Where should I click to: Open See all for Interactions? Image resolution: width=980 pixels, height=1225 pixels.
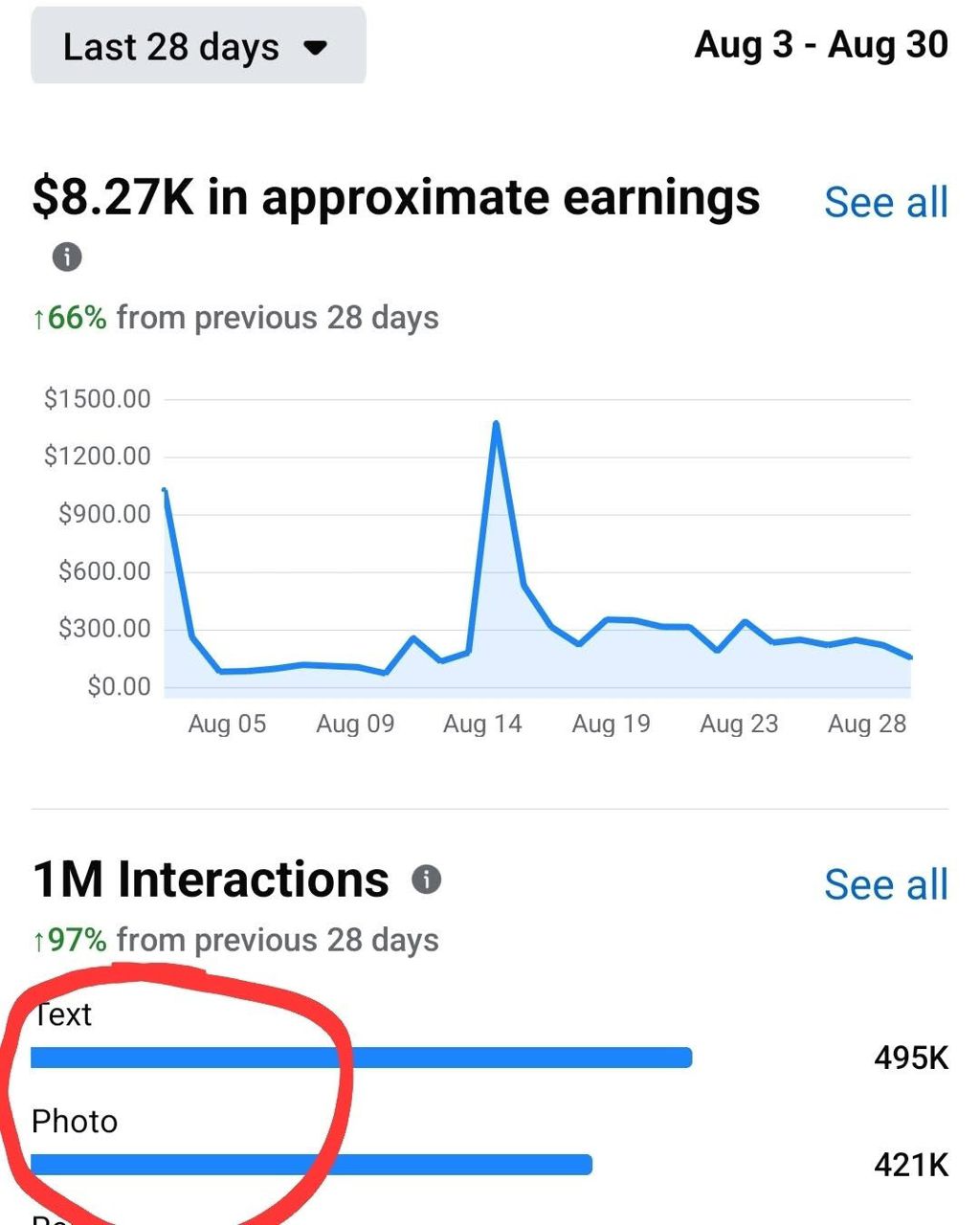[x=885, y=885]
